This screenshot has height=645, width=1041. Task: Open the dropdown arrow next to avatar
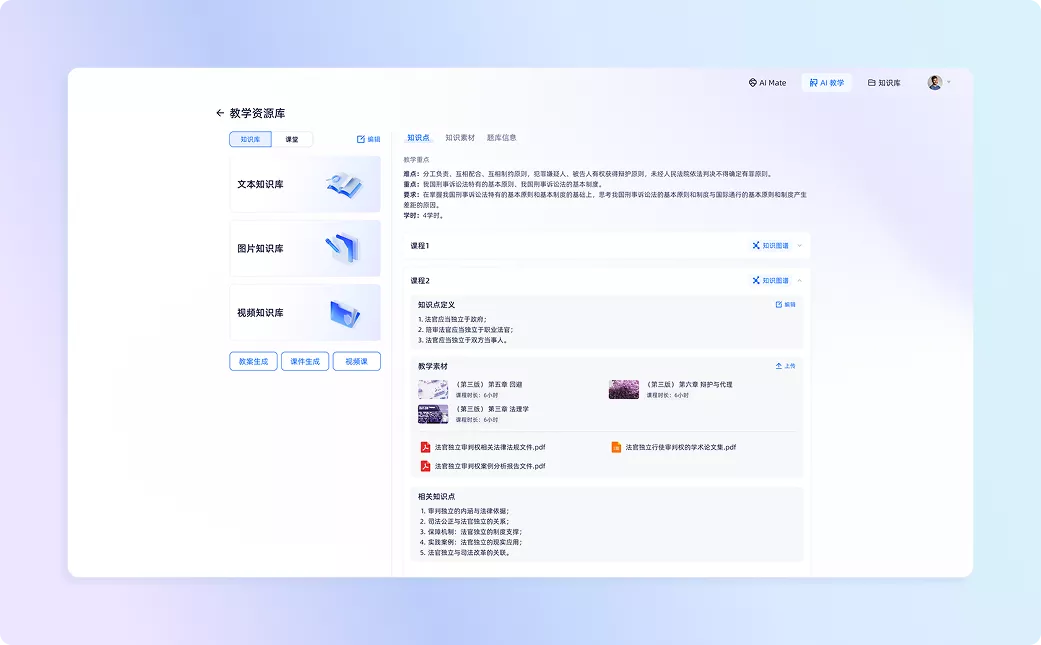tap(949, 82)
